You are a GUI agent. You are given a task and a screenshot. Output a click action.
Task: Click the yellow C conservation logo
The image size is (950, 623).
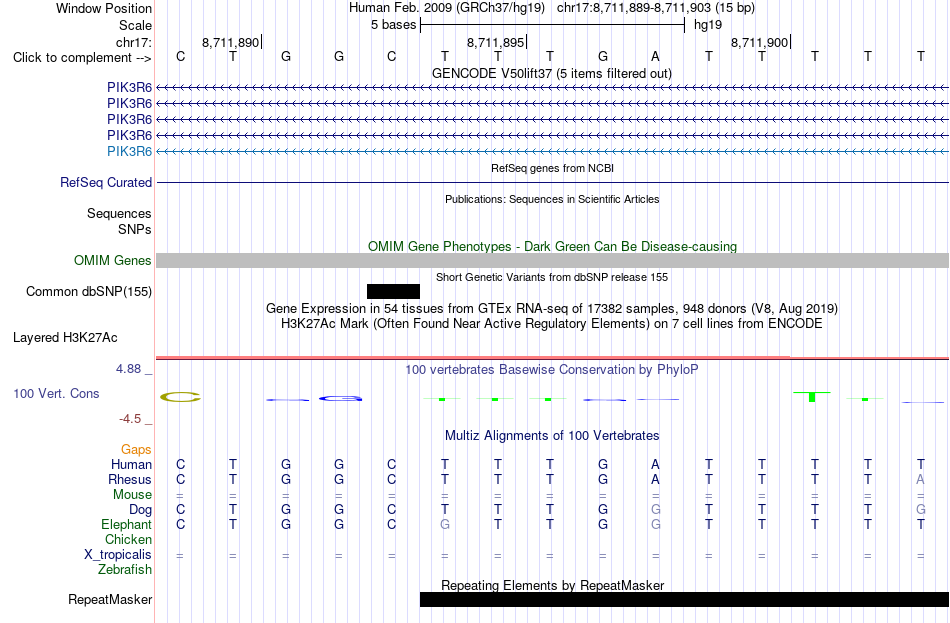[x=180, y=398]
